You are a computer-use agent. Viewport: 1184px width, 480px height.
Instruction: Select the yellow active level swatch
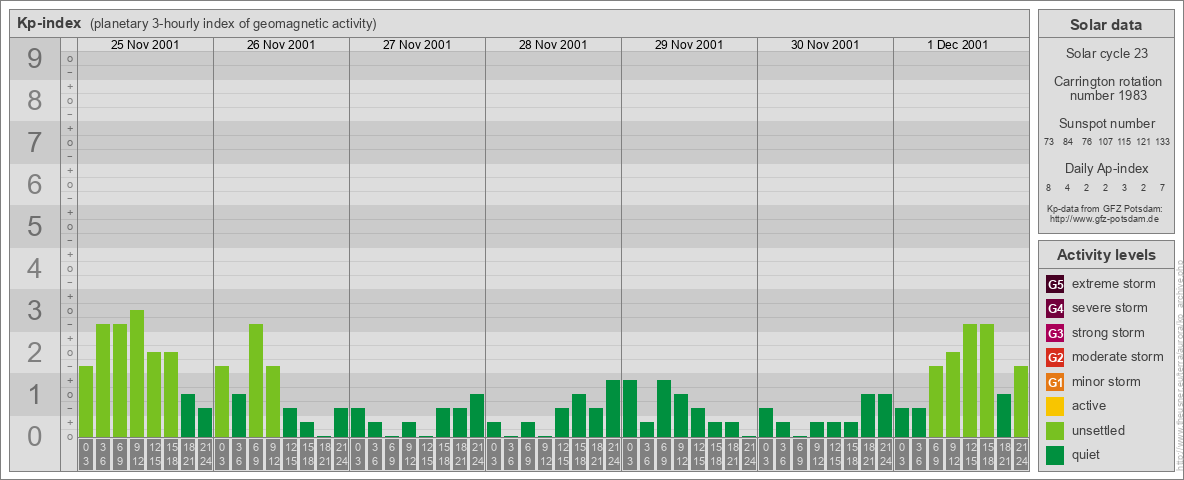click(x=1055, y=406)
